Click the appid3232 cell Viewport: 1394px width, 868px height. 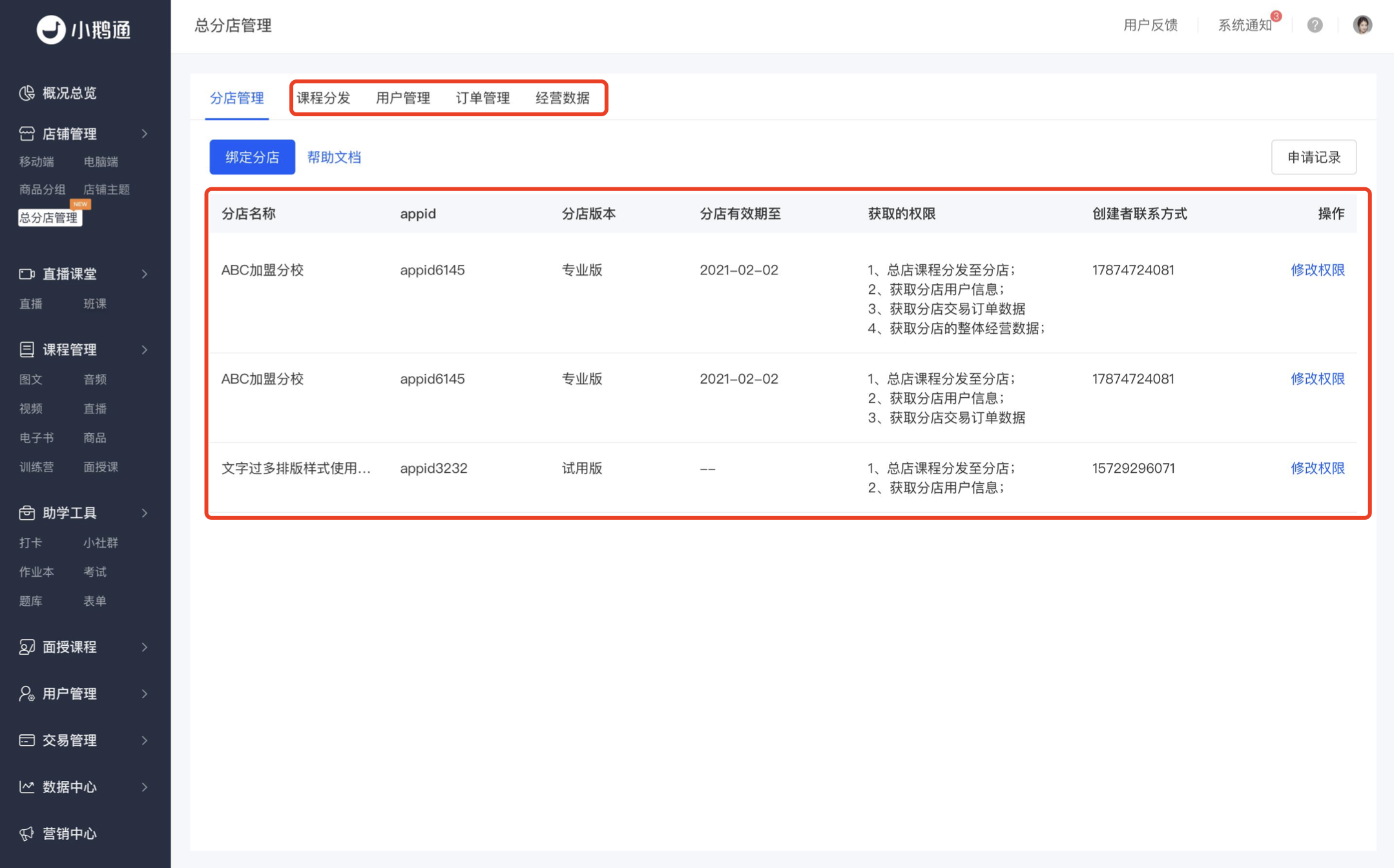[x=433, y=468]
